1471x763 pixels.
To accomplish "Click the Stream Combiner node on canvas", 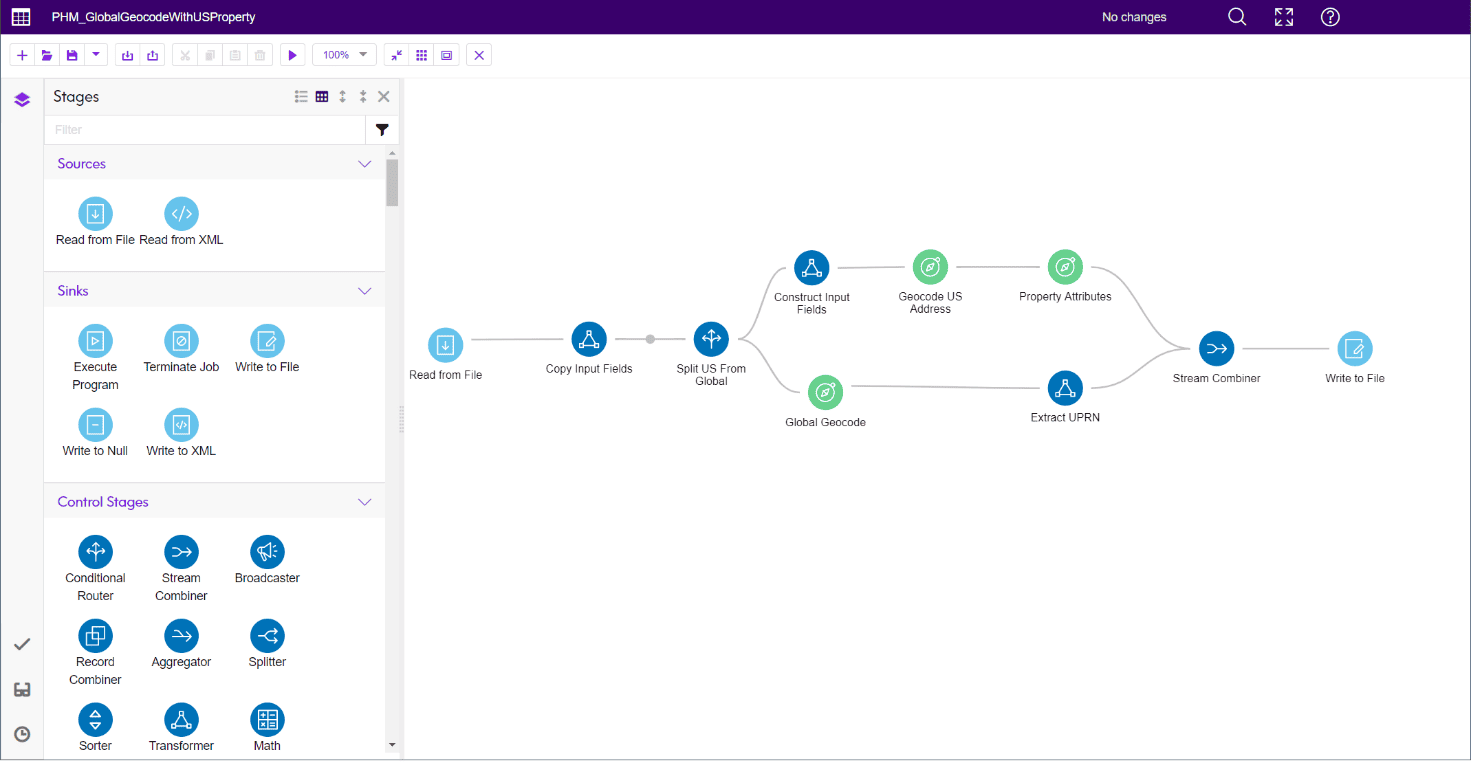I will (1216, 349).
